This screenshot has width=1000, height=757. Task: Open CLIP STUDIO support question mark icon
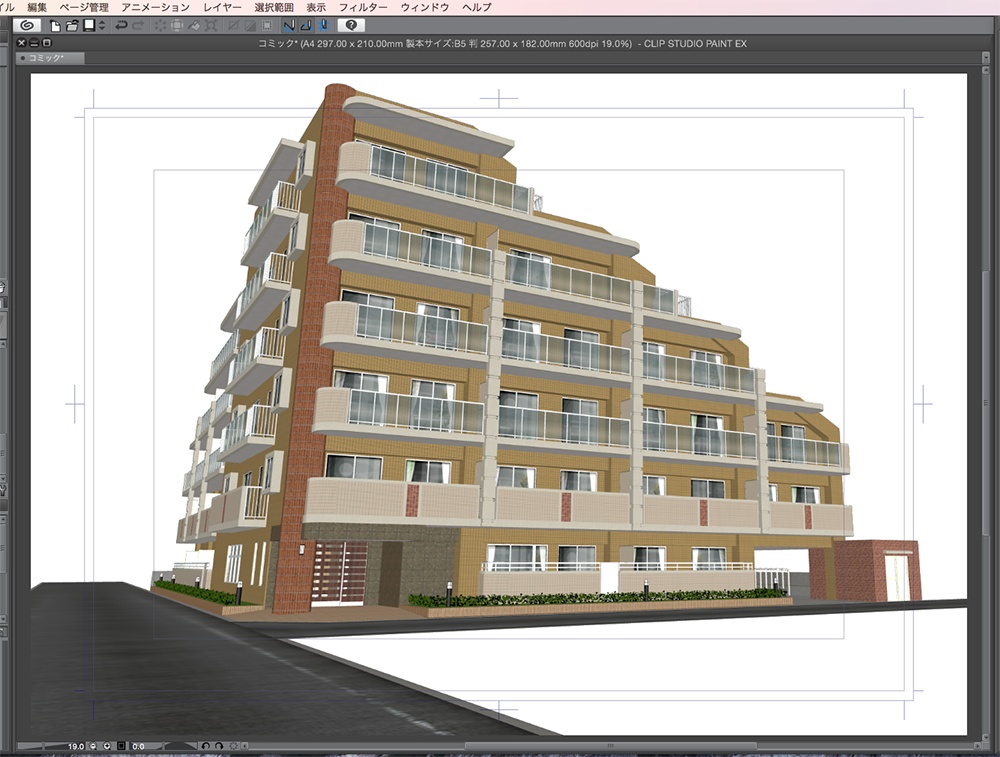click(x=351, y=26)
